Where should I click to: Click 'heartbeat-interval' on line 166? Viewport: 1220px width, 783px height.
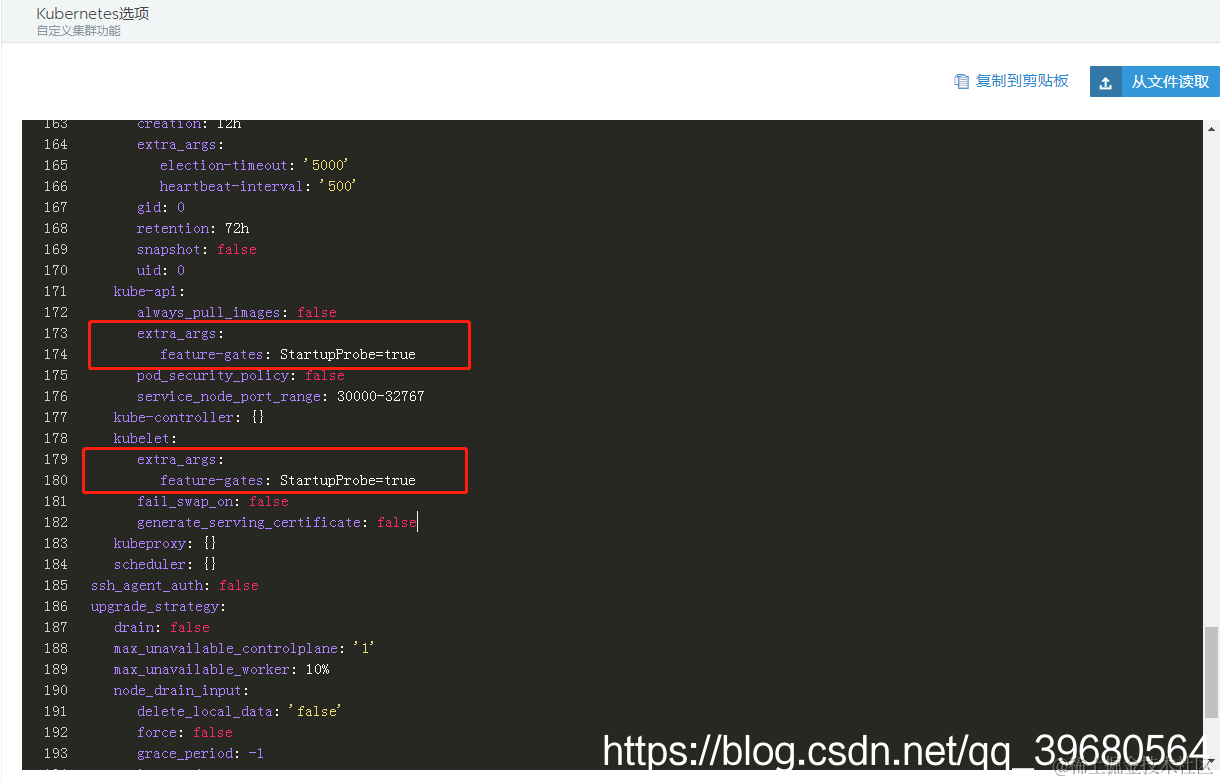[232, 186]
